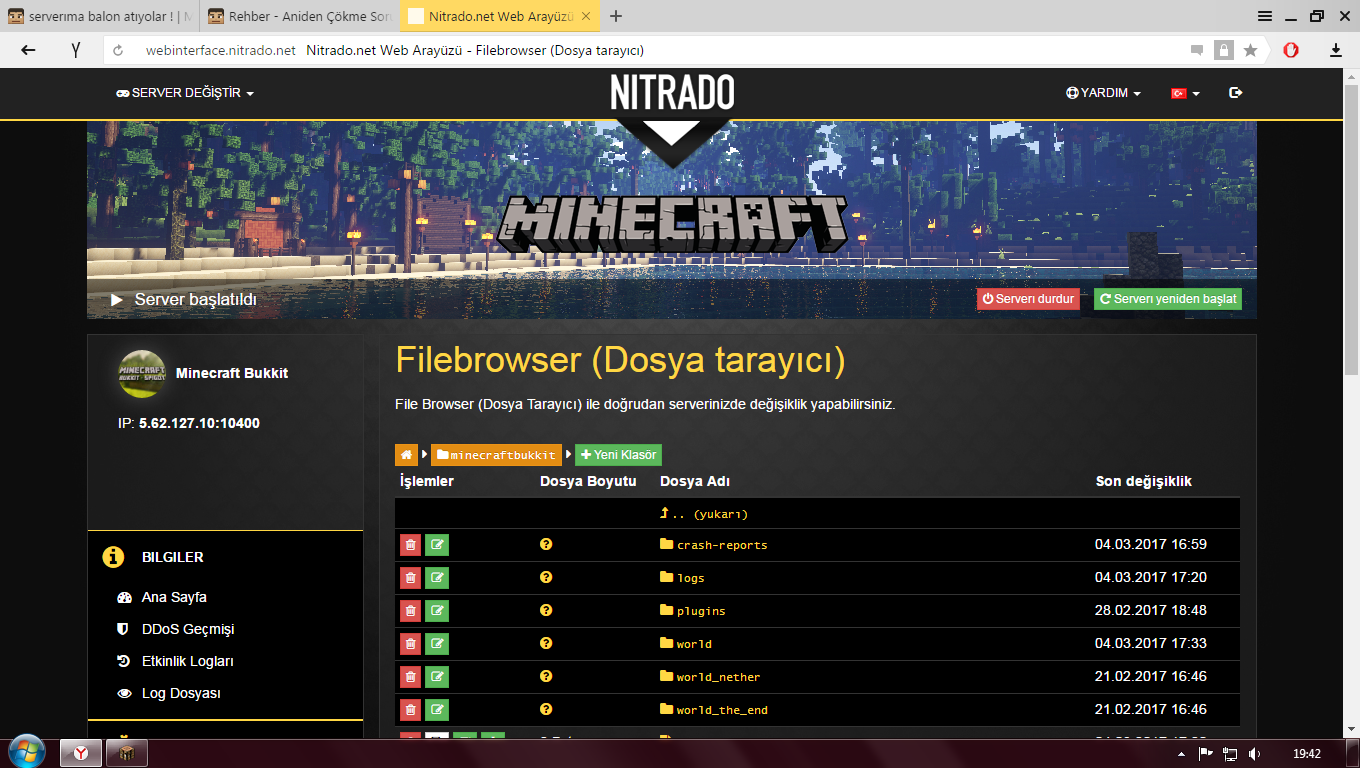Open the Windows Start menu

[26, 752]
